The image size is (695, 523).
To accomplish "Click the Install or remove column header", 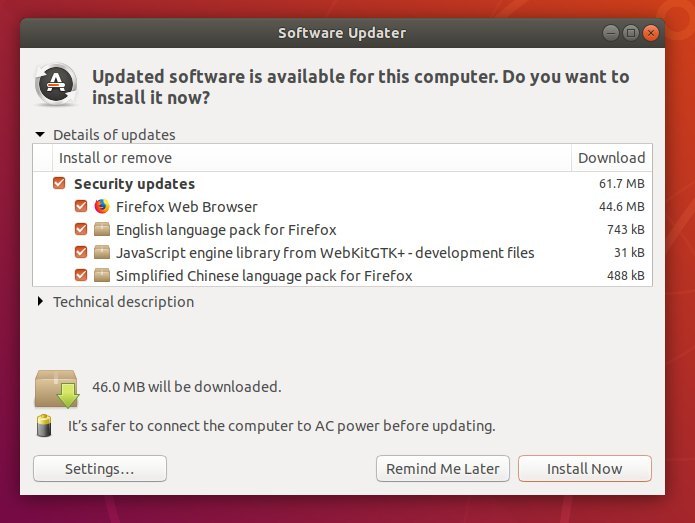I will (312, 158).
